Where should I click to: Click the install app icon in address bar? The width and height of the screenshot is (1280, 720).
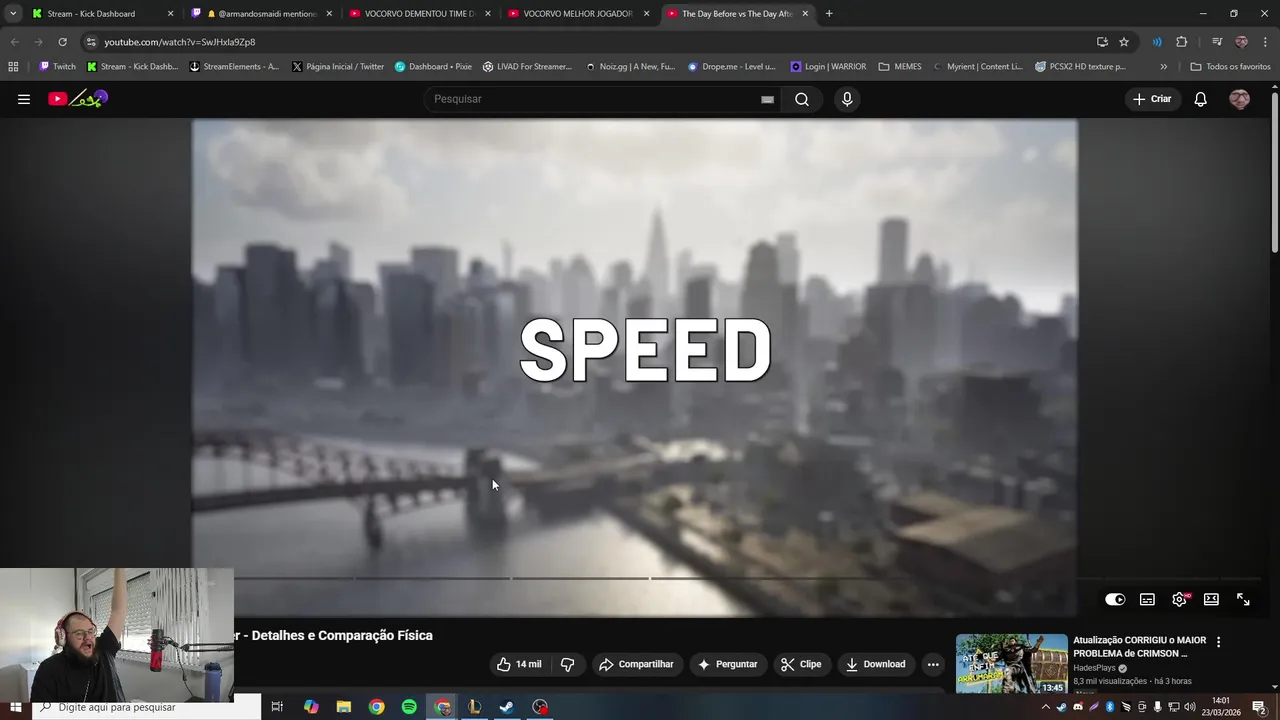coord(1102,42)
